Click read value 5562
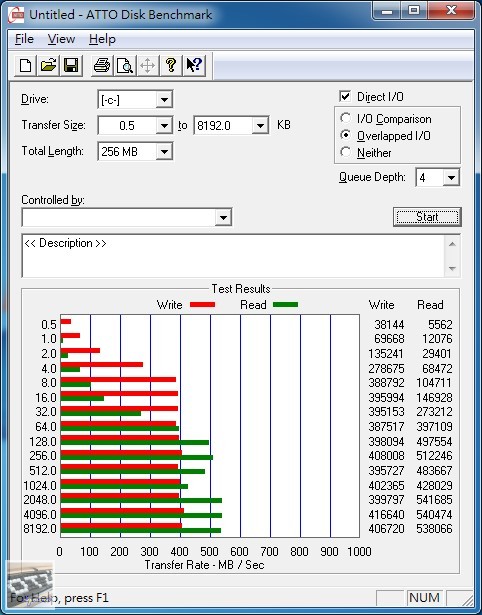 440,324
